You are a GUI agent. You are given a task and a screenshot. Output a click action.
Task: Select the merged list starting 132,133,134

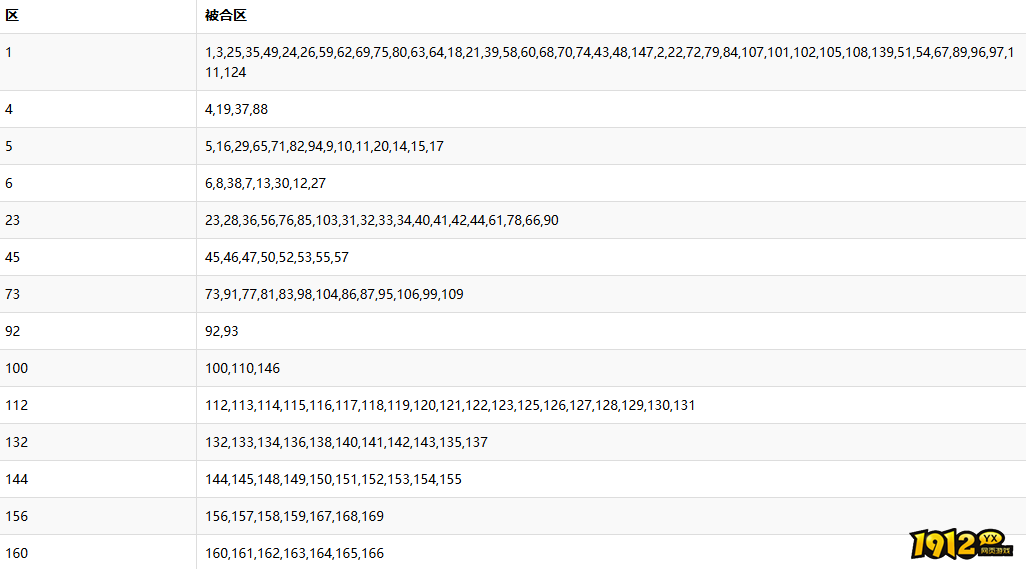pyautogui.click(x=346, y=443)
